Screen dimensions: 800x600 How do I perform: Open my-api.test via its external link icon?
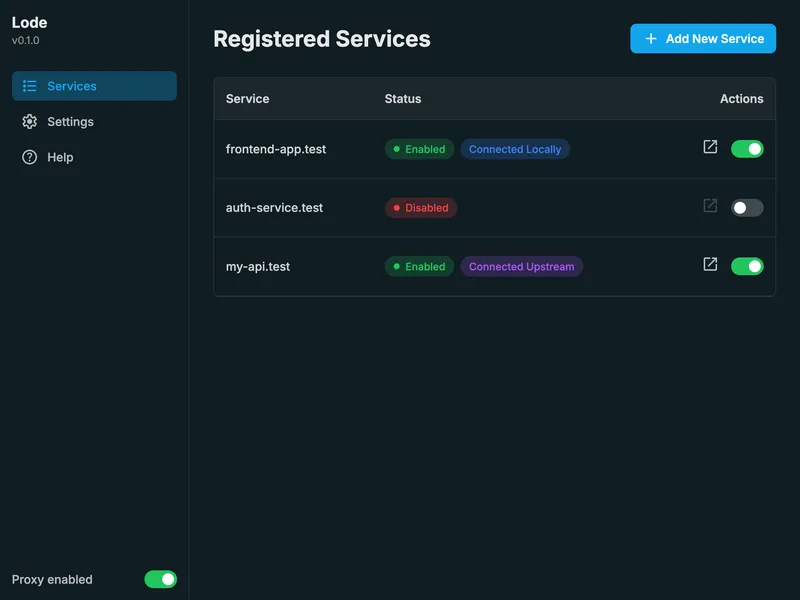pos(710,265)
